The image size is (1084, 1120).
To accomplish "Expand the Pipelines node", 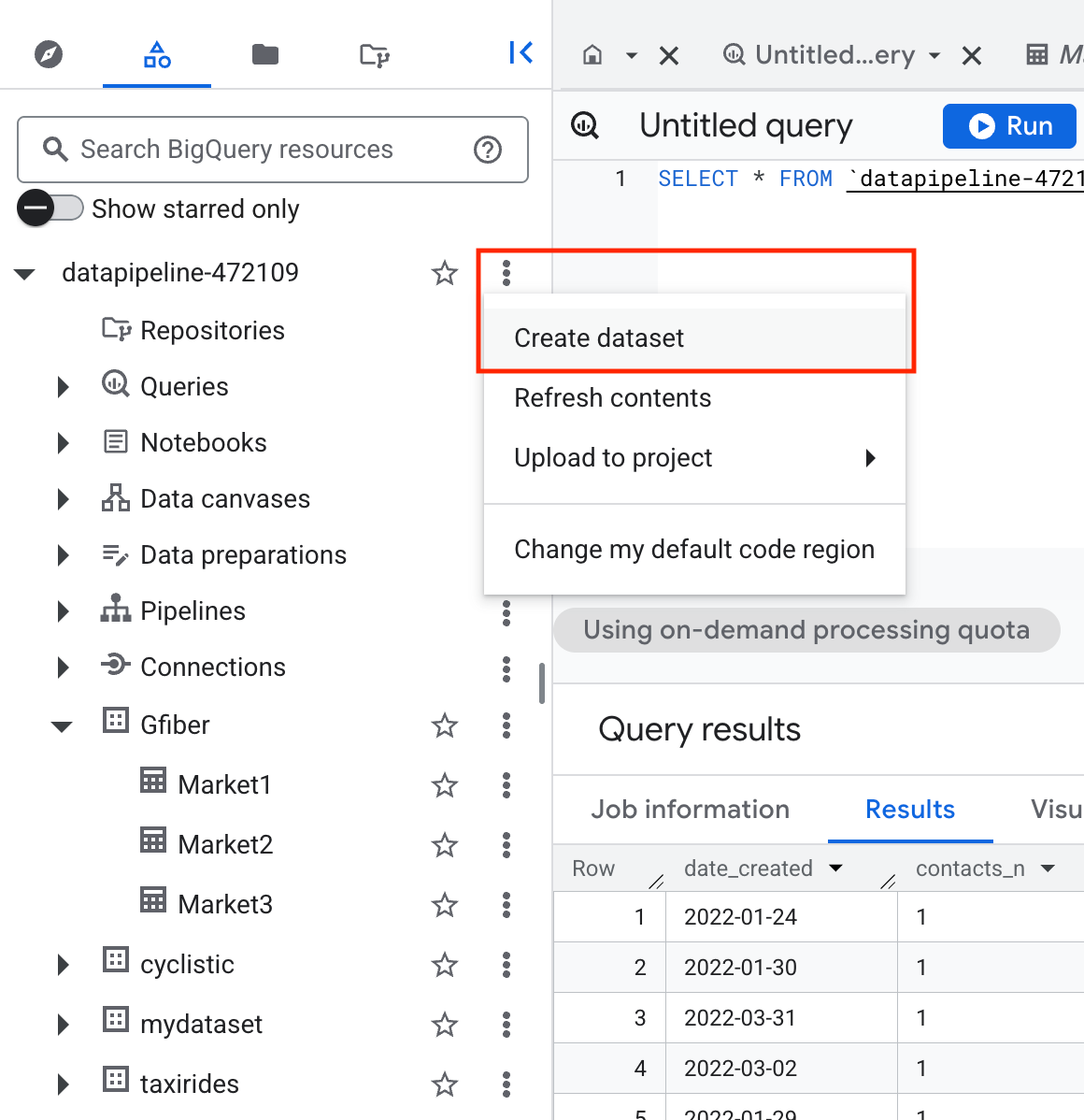I will [64, 611].
